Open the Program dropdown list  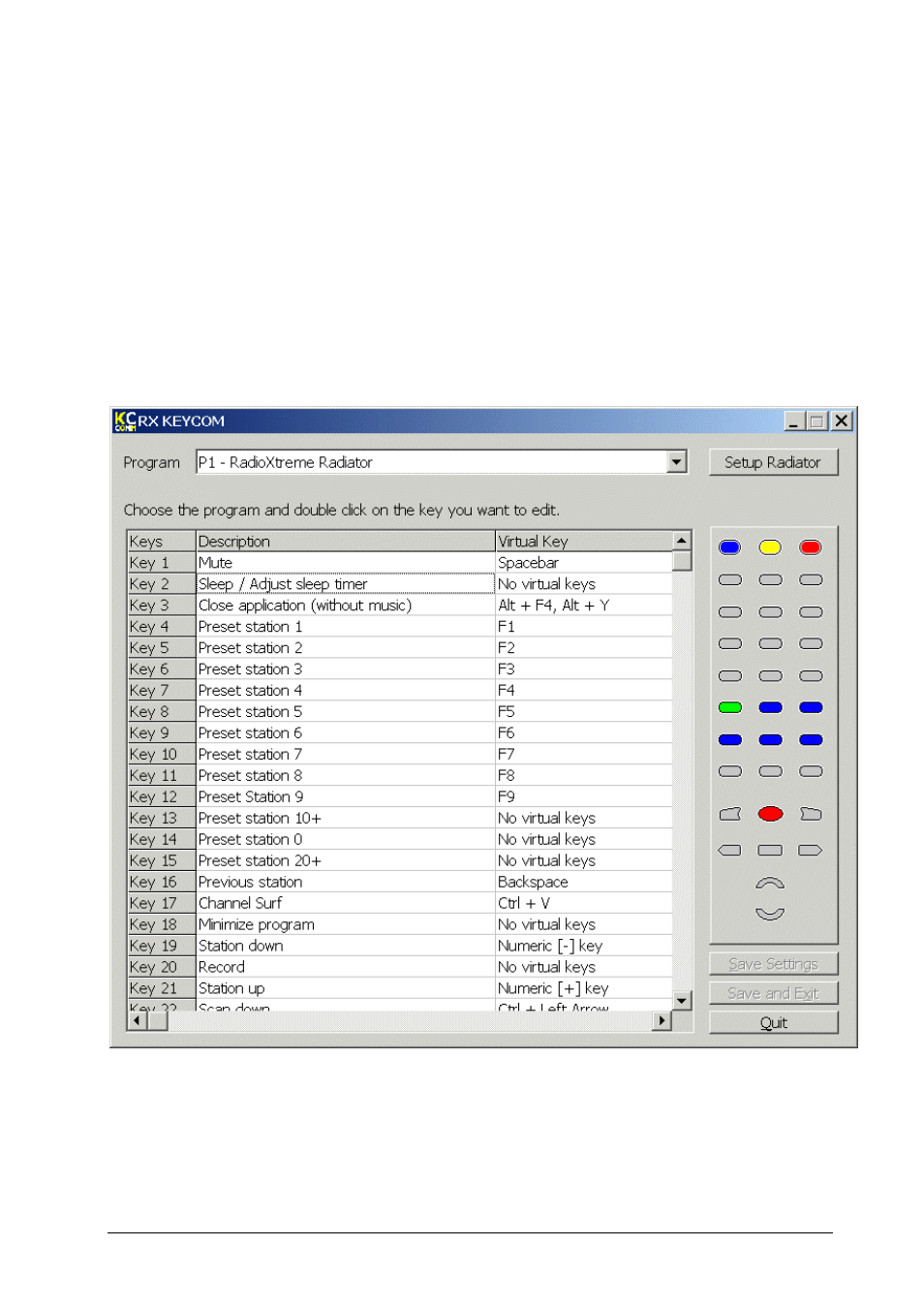pyautogui.click(x=677, y=462)
